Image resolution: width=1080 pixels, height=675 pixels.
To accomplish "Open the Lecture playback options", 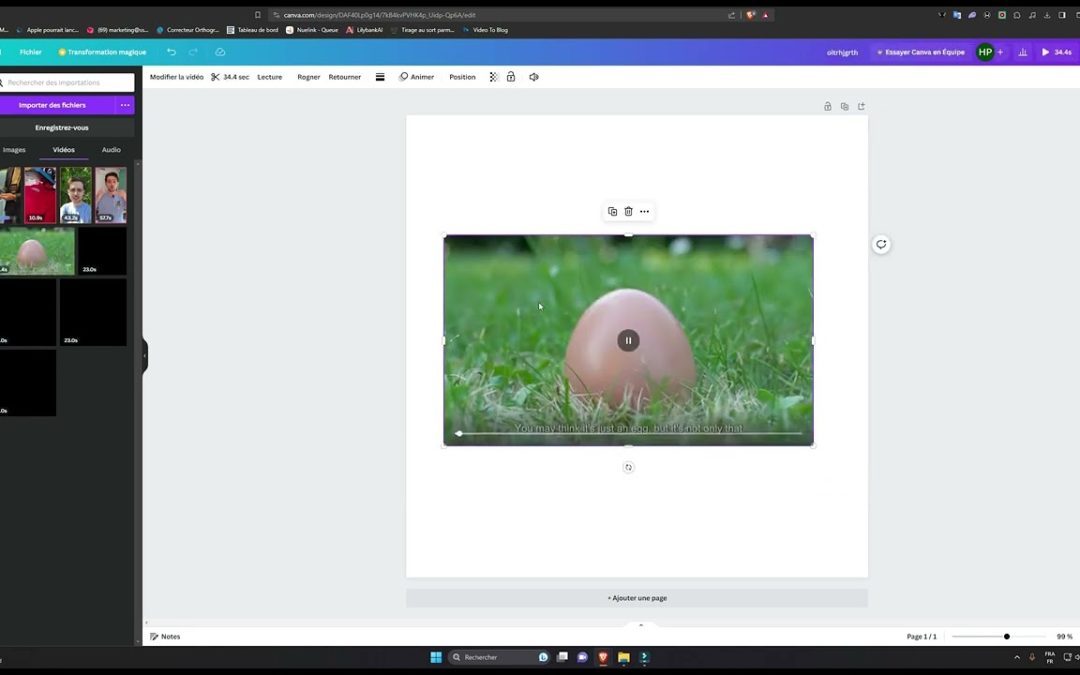I will coord(269,77).
